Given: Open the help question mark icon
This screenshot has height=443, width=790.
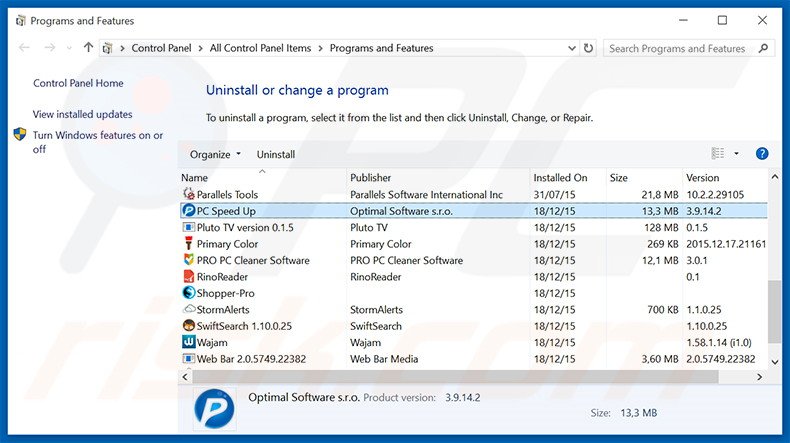Looking at the screenshot, I should [x=762, y=154].
